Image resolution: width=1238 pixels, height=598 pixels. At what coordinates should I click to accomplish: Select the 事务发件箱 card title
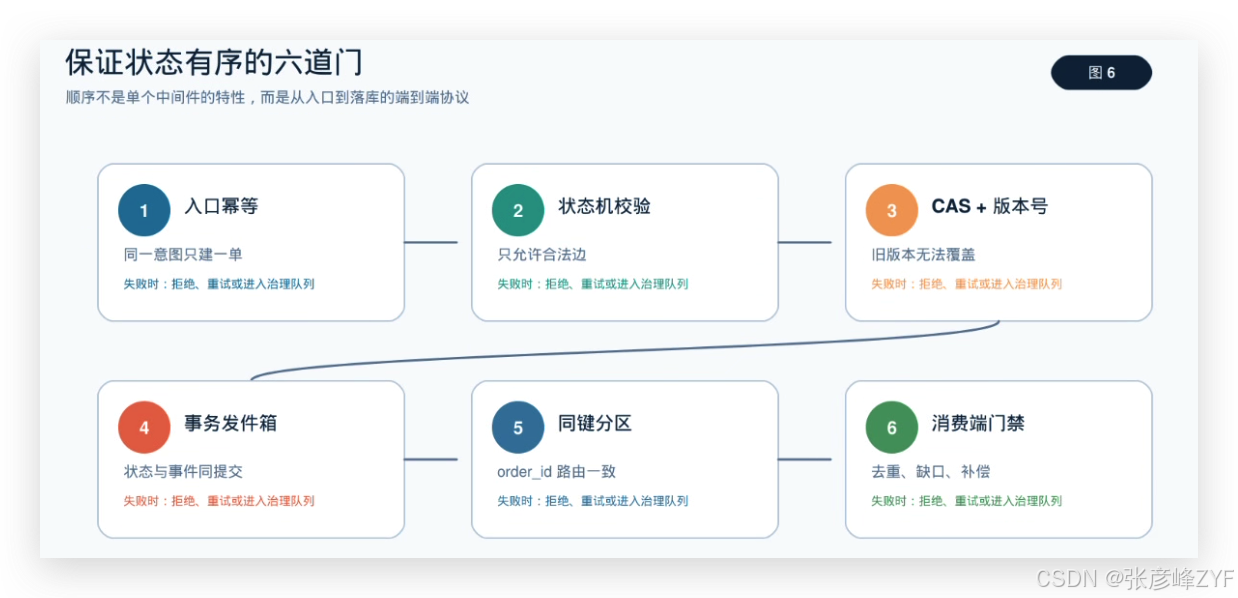coord(230,423)
